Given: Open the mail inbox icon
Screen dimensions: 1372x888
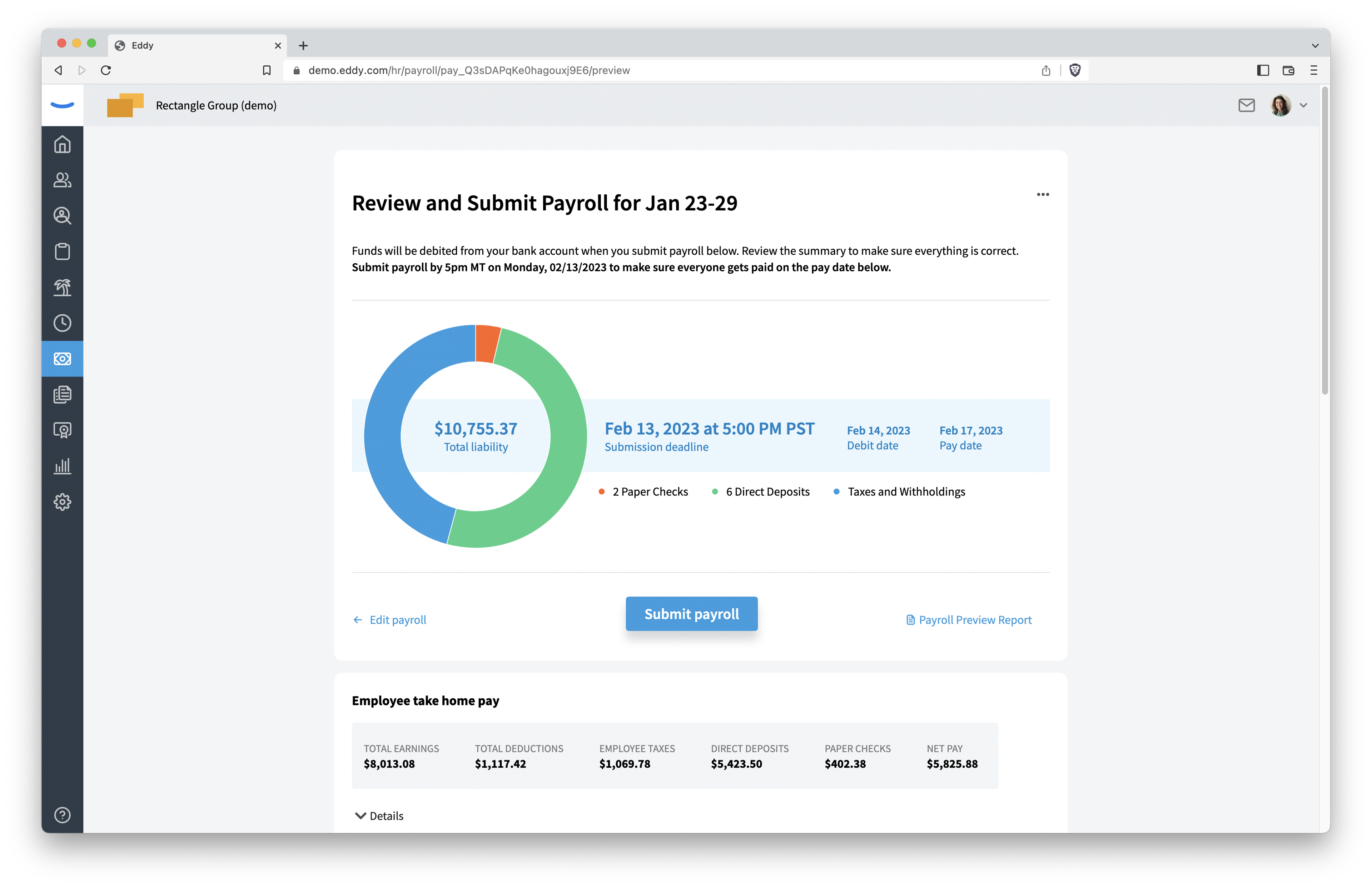Looking at the screenshot, I should pyautogui.click(x=1246, y=105).
